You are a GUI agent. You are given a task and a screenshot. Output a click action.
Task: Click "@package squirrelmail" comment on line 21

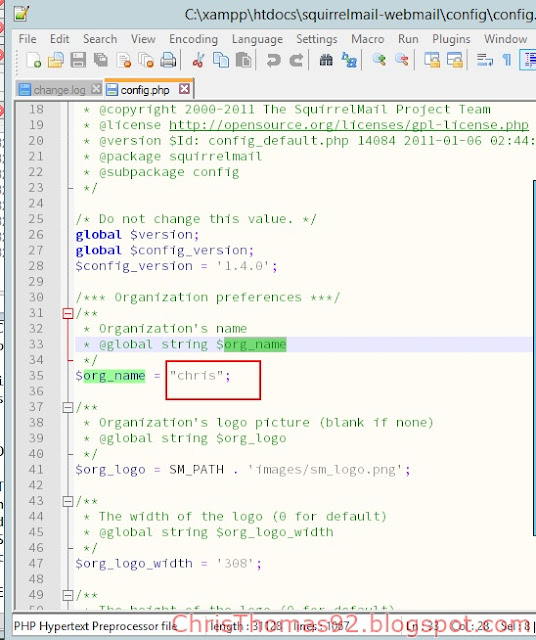click(x=180, y=157)
